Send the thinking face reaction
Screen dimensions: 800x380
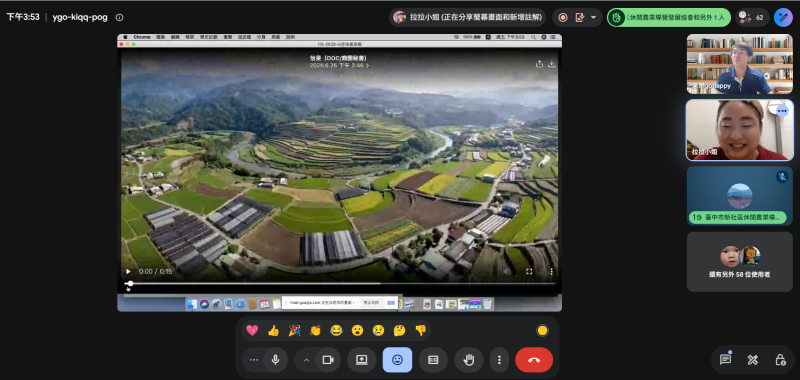coord(399,331)
